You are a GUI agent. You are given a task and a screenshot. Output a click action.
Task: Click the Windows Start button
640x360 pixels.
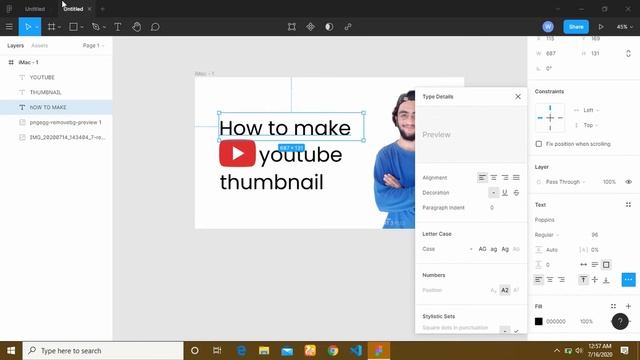click(x=11, y=351)
